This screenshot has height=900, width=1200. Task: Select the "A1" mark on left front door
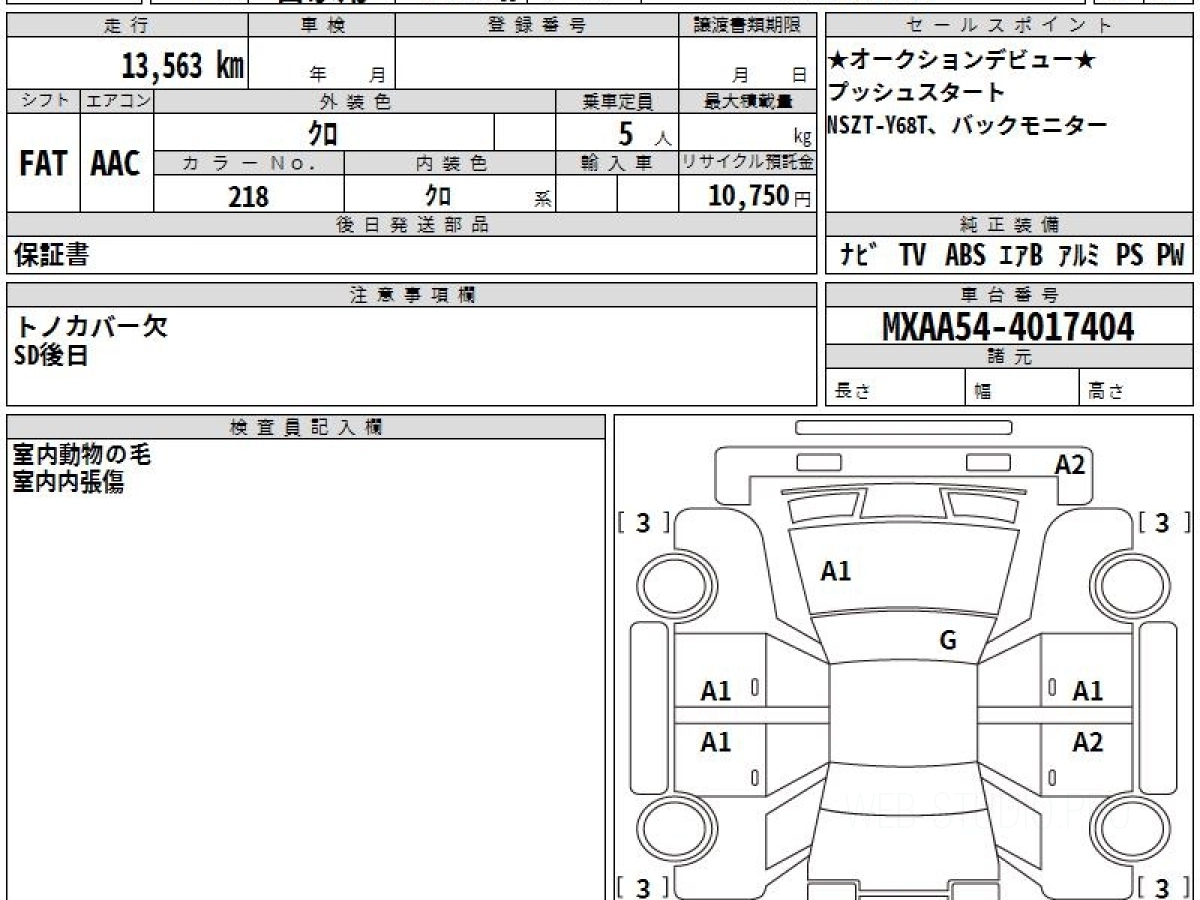pyautogui.click(x=716, y=691)
